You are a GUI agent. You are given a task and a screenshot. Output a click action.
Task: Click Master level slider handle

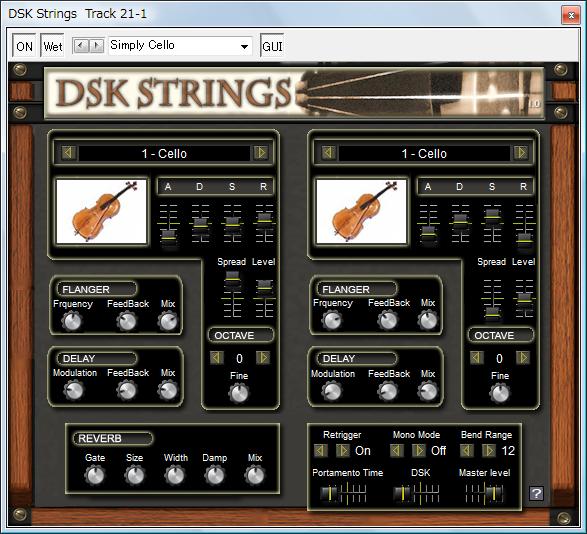tap(494, 494)
